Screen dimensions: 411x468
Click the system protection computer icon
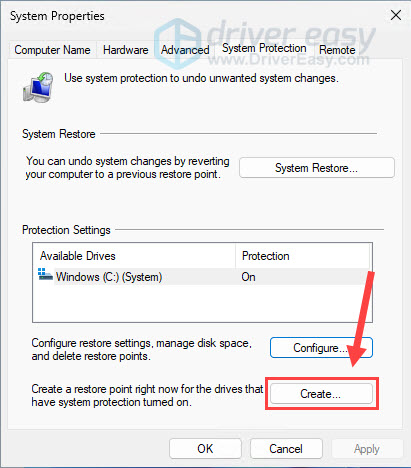click(x=38, y=87)
